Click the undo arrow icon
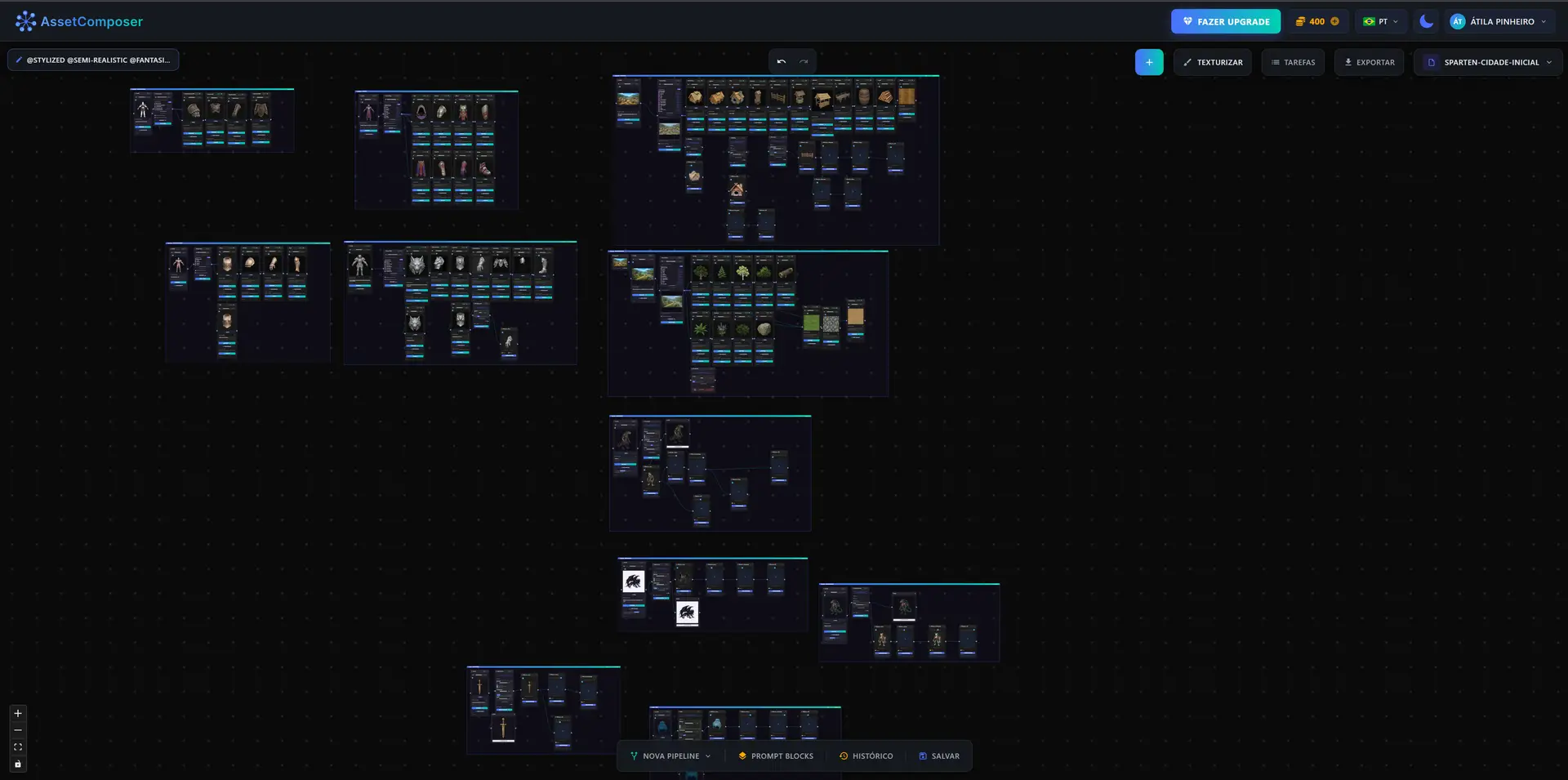Image resolution: width=1568 pixels, height=780 pixels. [x=782, y=62]
